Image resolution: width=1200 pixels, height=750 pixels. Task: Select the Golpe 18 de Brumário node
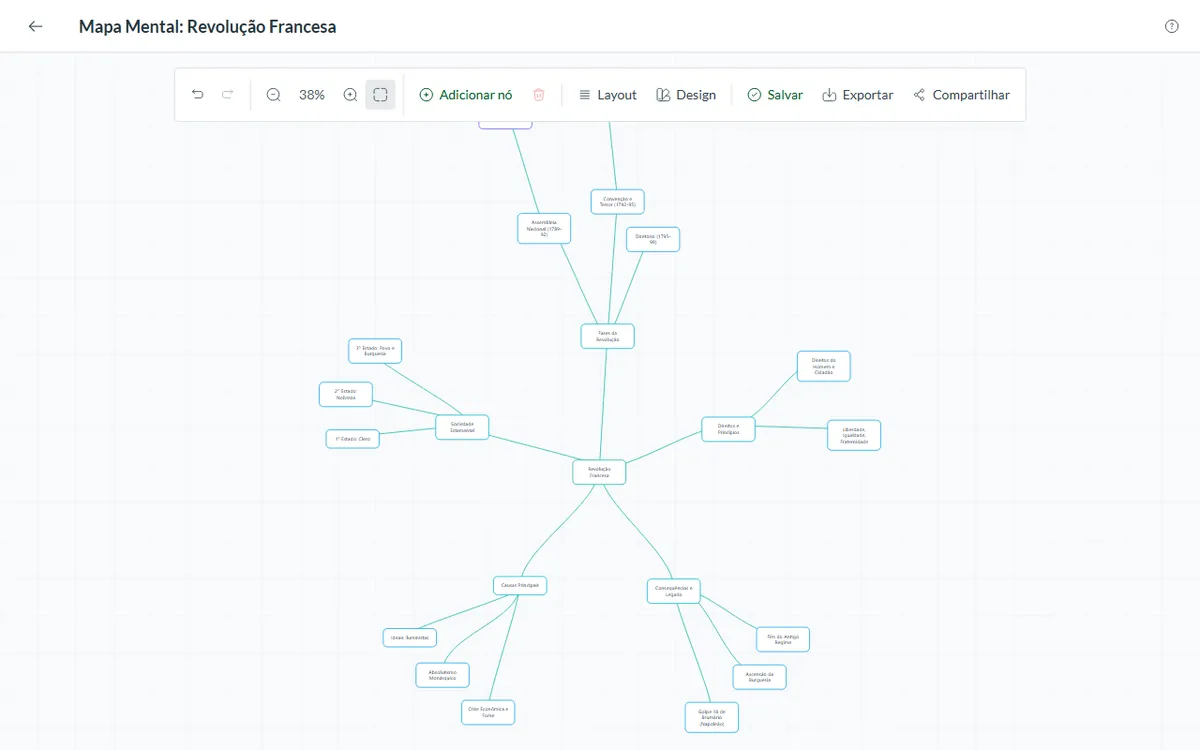click(712, 717)
